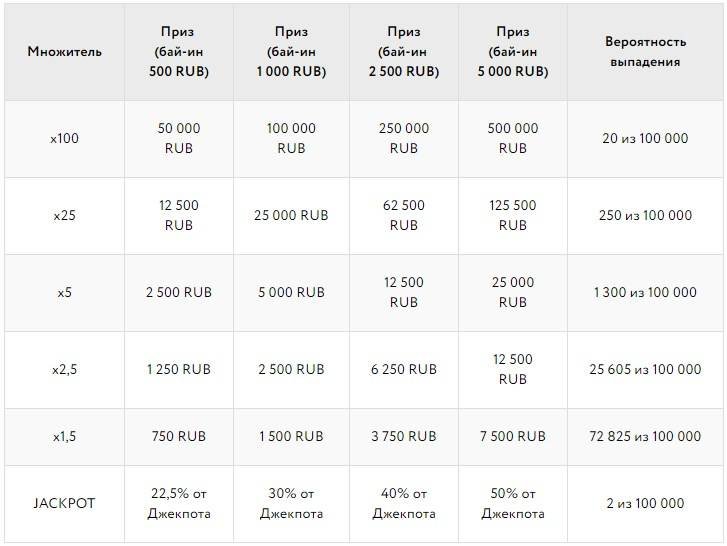Click the x25 multiplier cell
The height and width of the screenshot is (546, 727).
(65, 215)
